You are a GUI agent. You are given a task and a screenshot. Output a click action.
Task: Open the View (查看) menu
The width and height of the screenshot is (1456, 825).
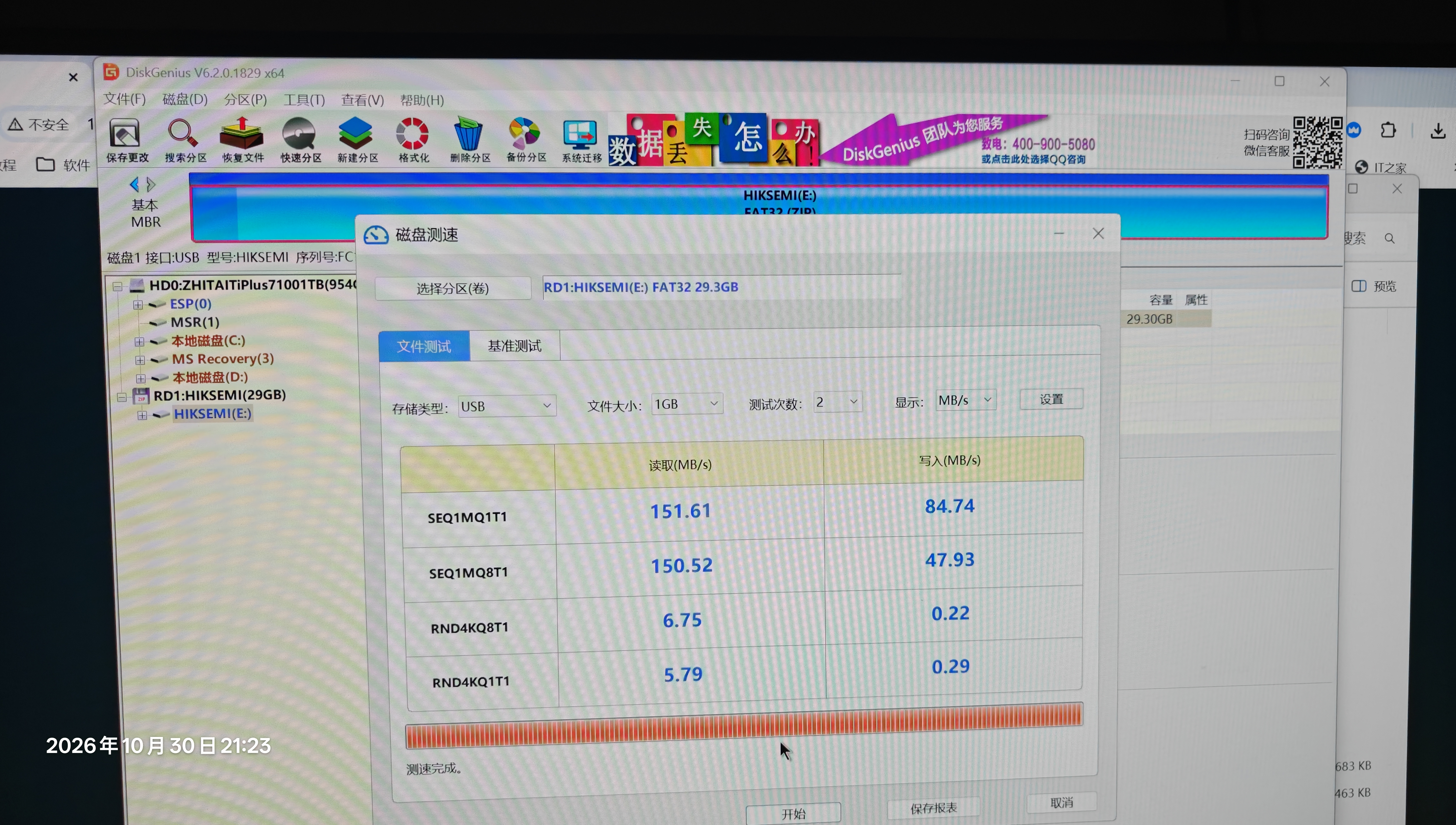coord(362,100)
